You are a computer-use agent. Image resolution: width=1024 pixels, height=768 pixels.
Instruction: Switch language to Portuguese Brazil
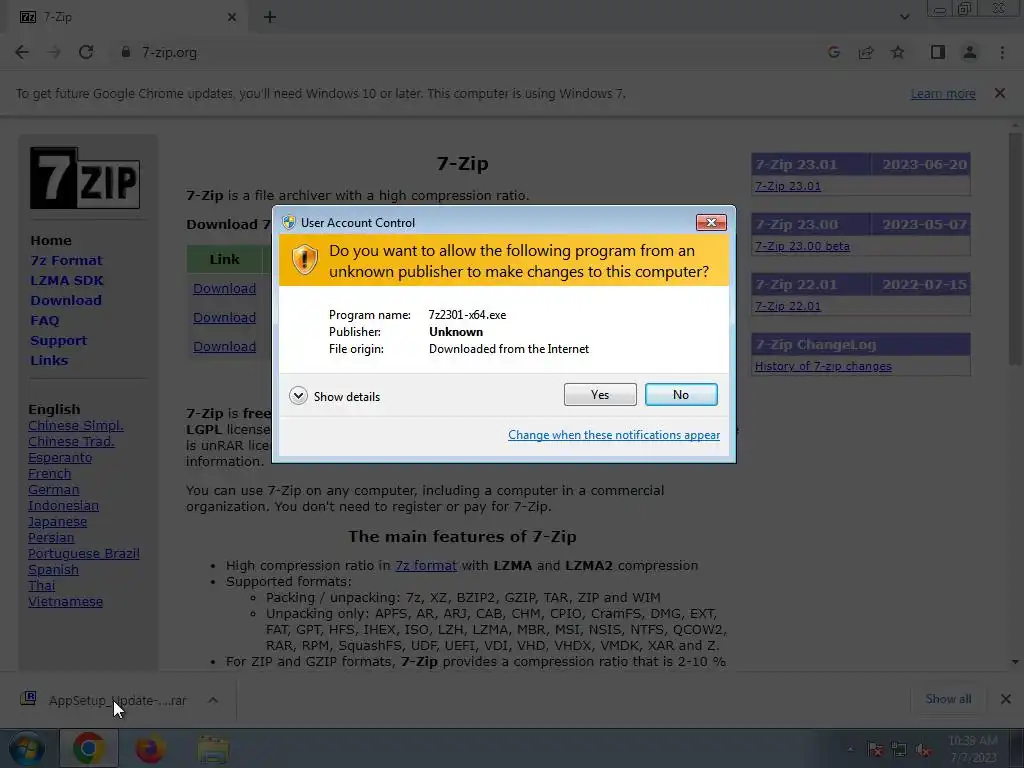84,554
